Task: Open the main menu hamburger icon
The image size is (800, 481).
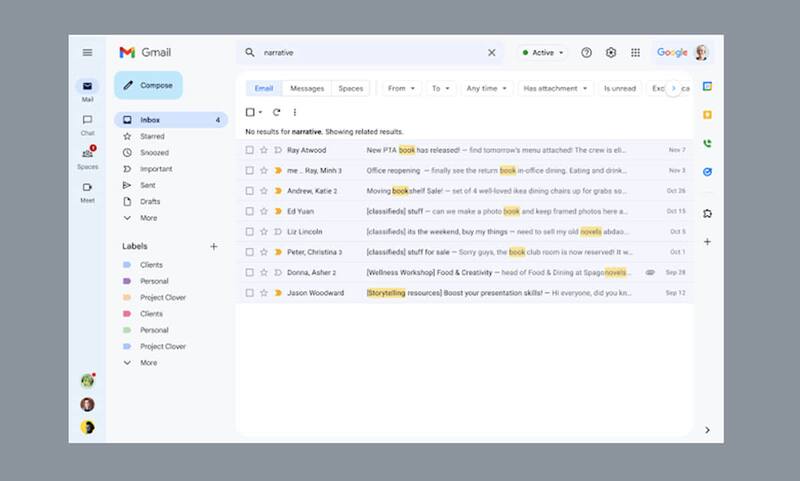Action: [87, 52]
